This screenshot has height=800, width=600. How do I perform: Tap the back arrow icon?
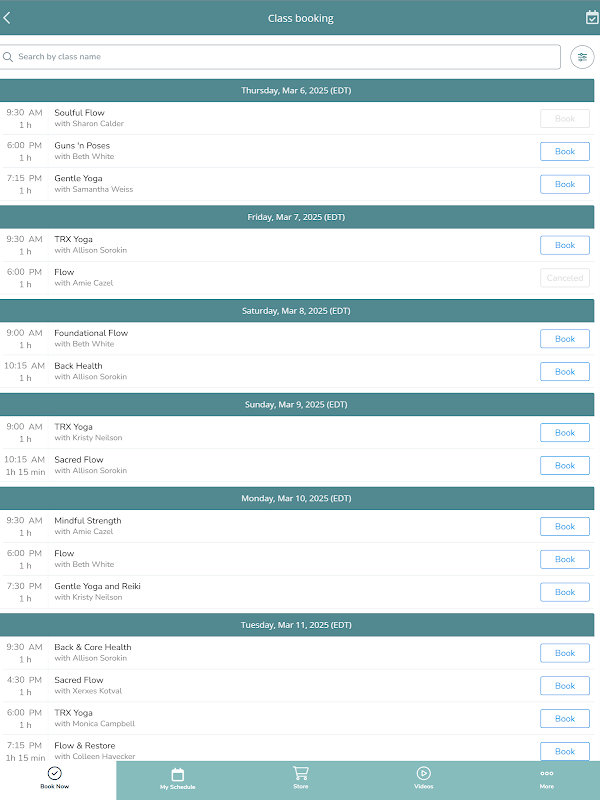(8, 18)
